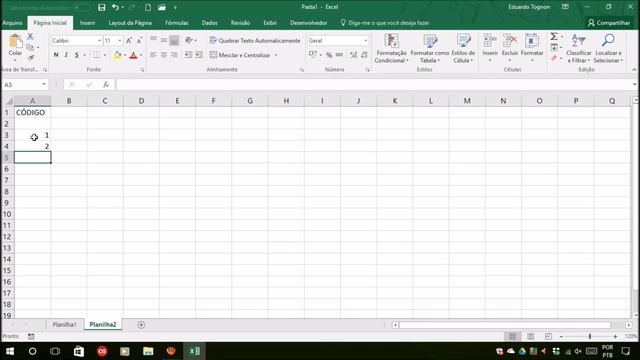Open Classificar e Filtrar menu

[579, 49]
